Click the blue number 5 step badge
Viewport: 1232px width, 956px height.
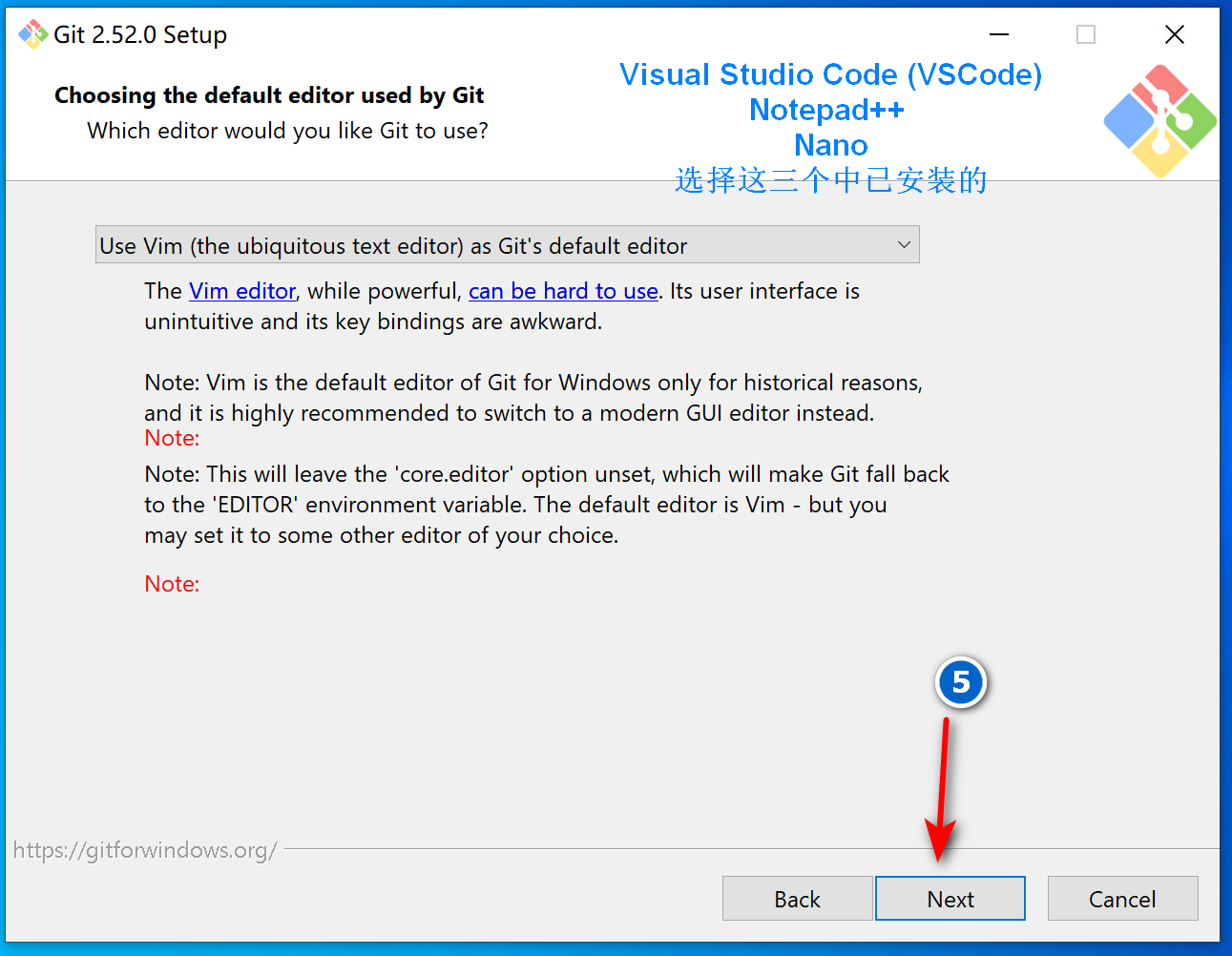click(x=961, y=682)
